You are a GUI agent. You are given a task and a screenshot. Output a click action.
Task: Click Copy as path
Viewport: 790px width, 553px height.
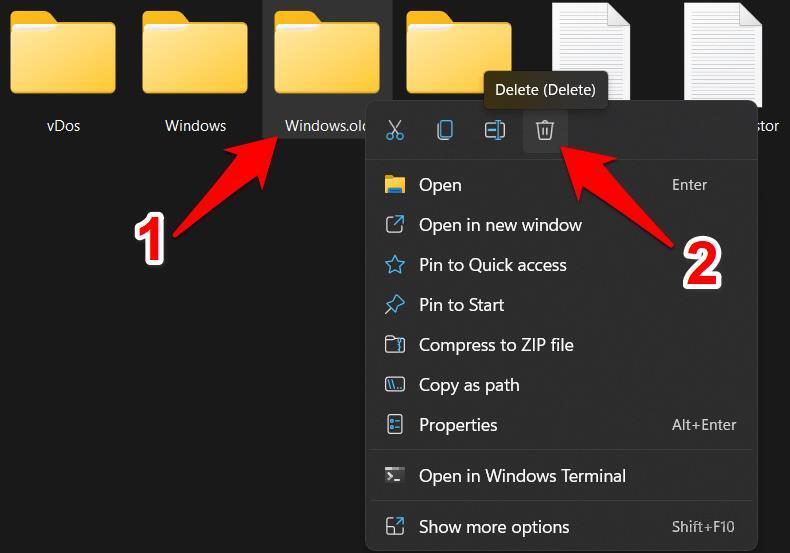469,385
